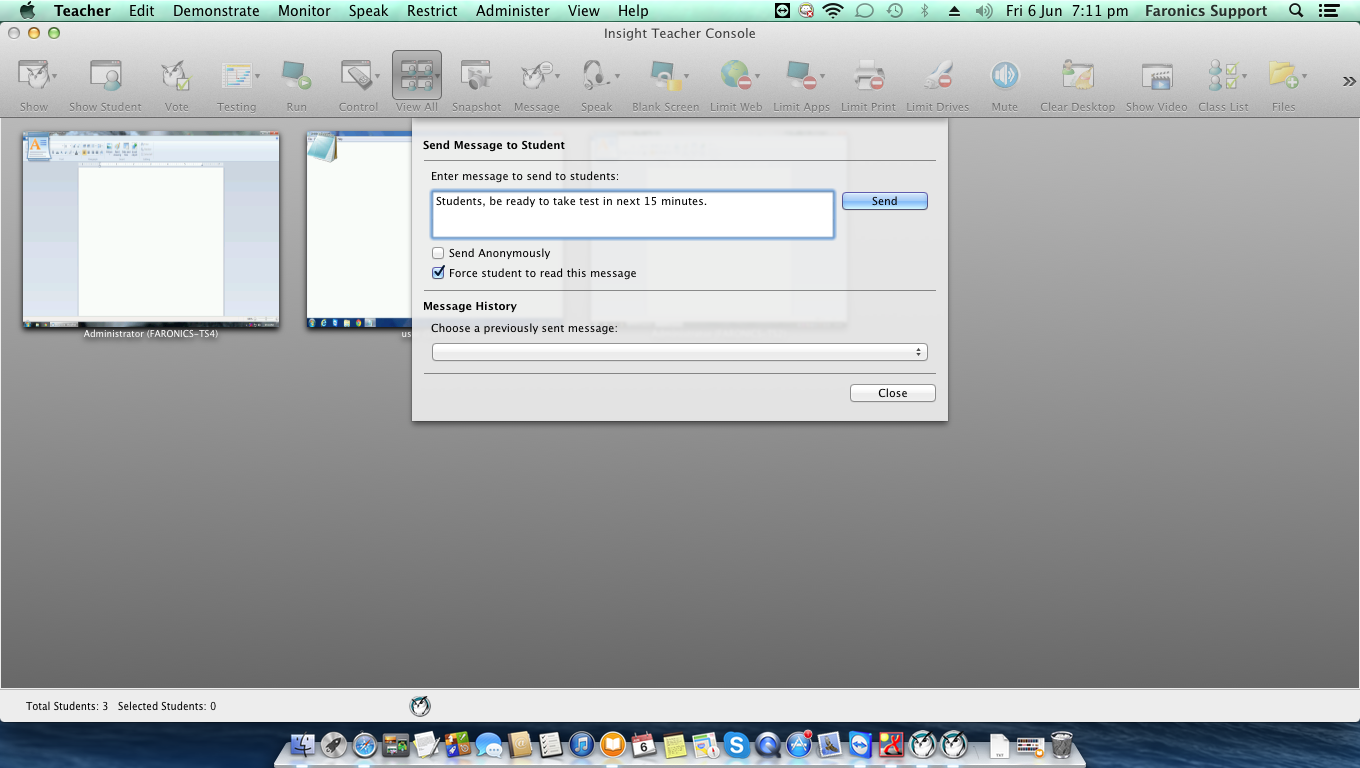Image resolution: width=1360 pixels, height=768 pixels.
Task: Click the Run toolbar icon
Action: [x=296, y=78]
